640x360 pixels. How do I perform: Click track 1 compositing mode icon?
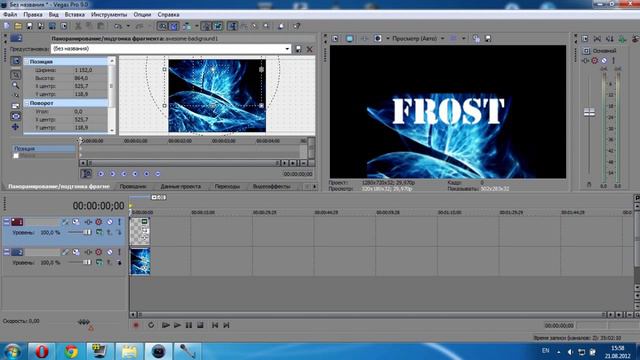click(99, 232)
